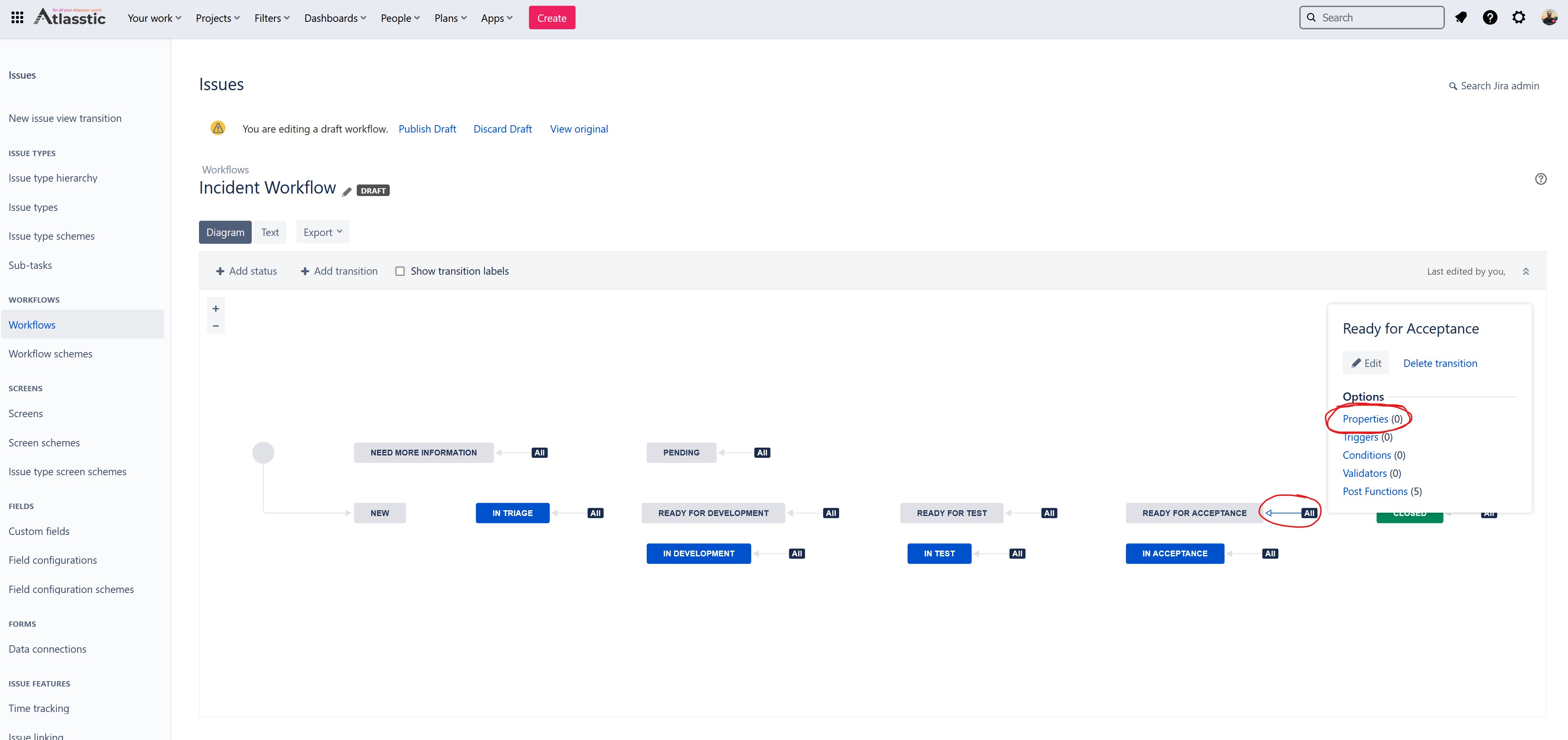
Task: Click the Add status button
Action: tap(246, 271)
